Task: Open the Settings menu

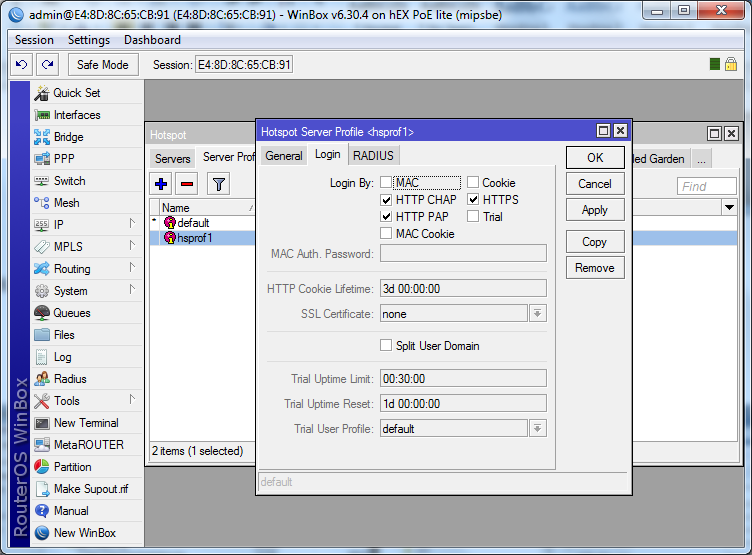Action: point(89,40)
